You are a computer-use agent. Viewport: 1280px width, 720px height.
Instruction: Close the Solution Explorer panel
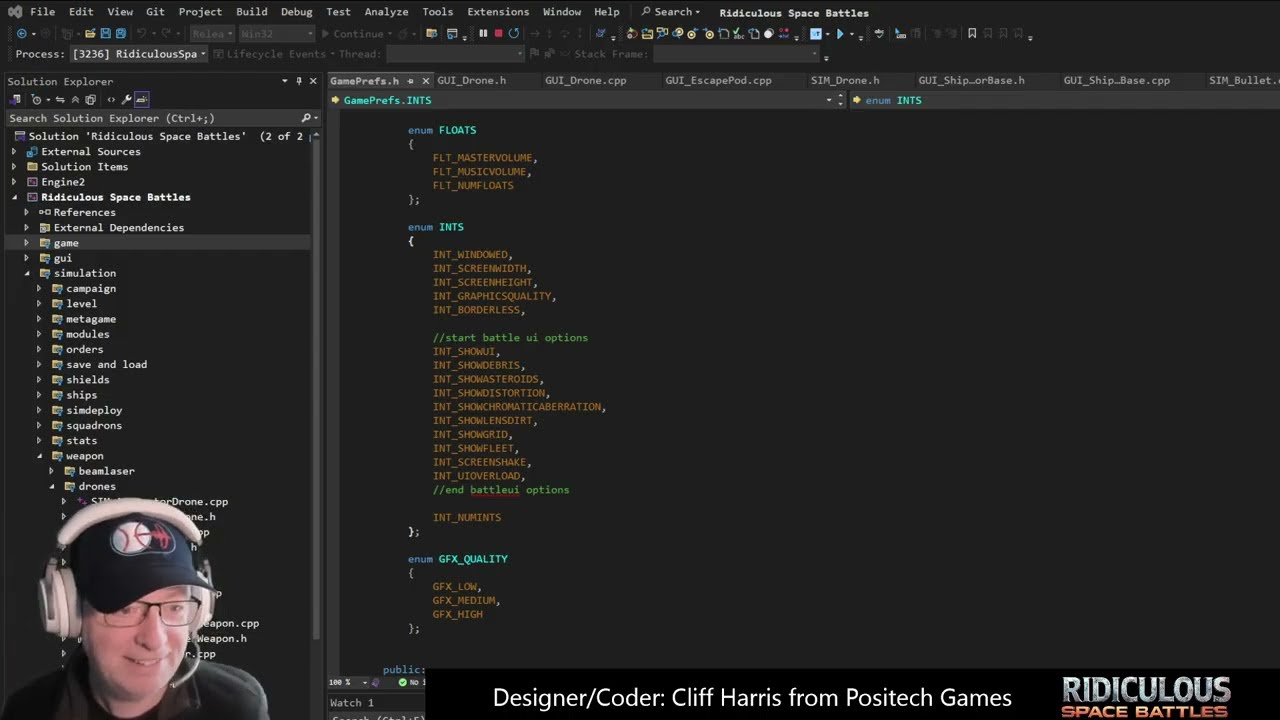[x=313, y=81]
